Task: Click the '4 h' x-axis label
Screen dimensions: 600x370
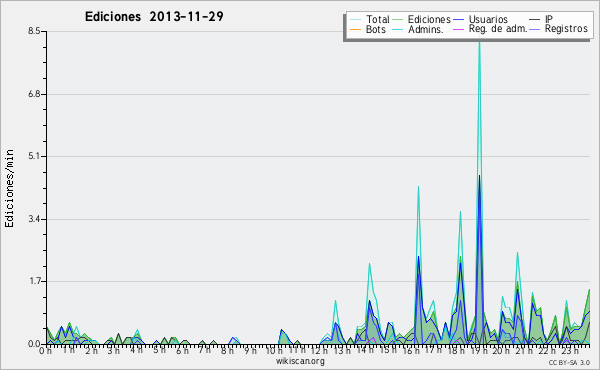Action: [137, 350]
